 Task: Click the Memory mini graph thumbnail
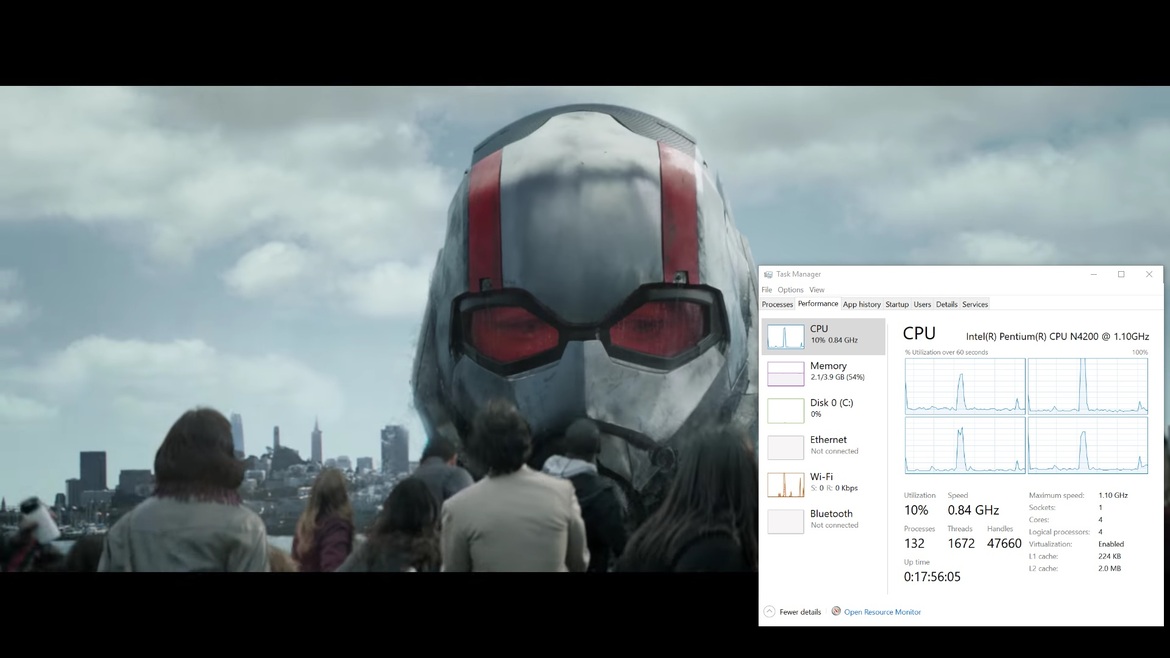click(x=786, y=374)
